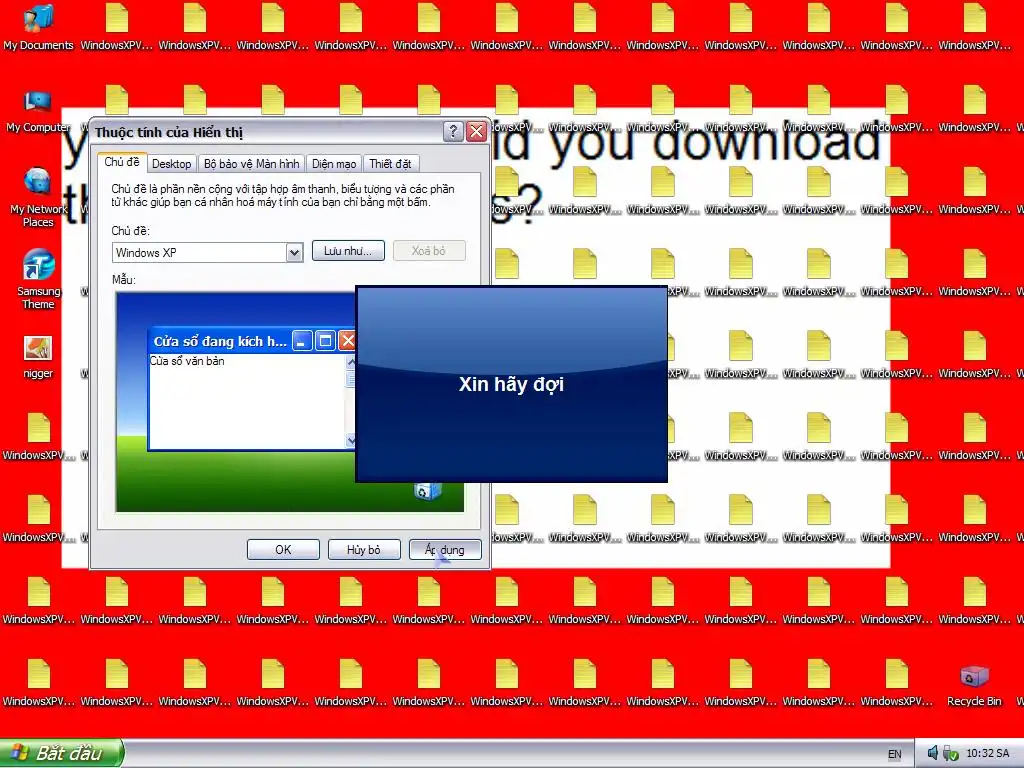Click the help question mark button
Image resolution: width=1024 pixels, height=768 pixels.
(453, 131)
